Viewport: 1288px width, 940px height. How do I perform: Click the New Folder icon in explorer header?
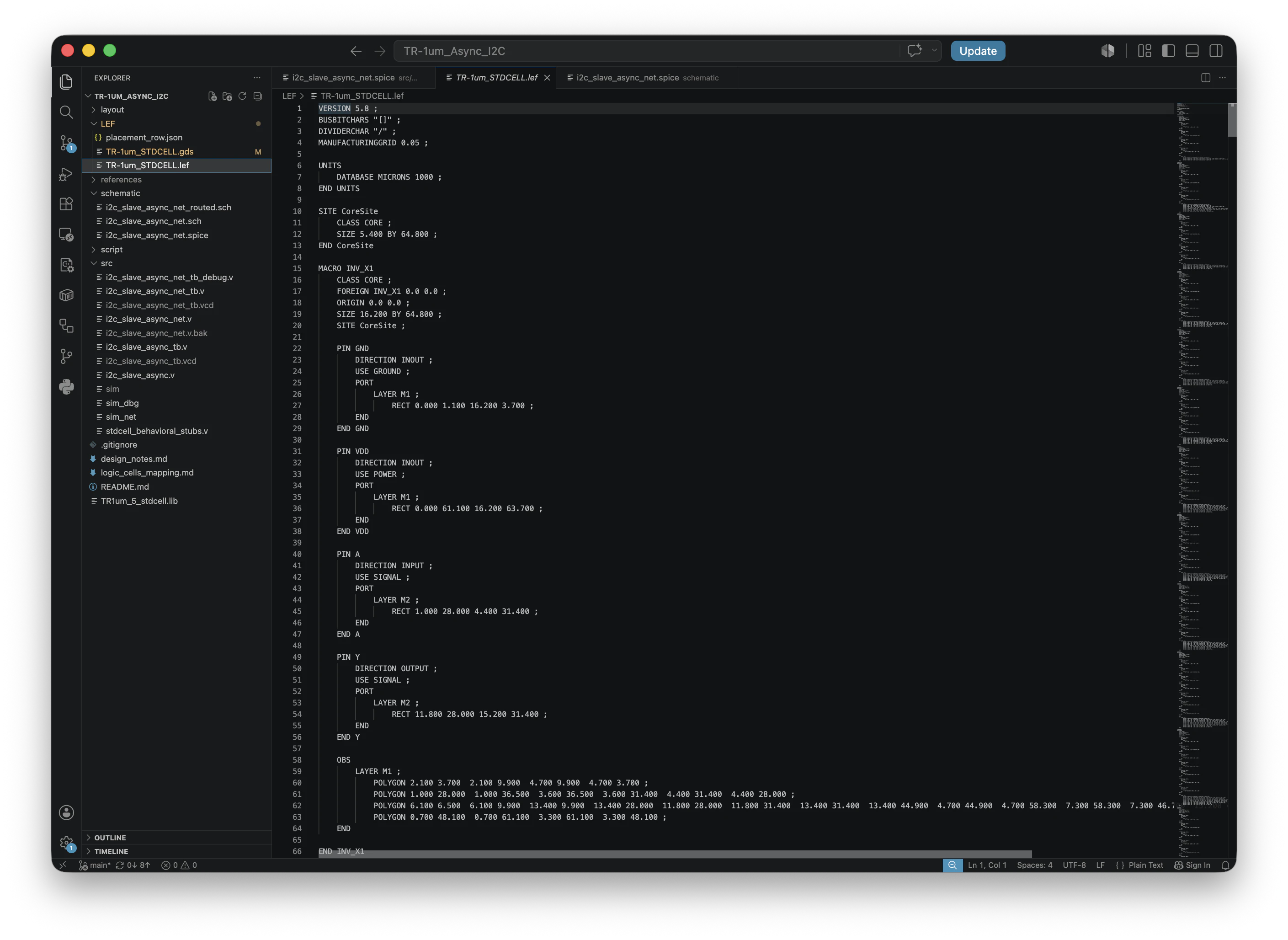(x=227, y=96)
